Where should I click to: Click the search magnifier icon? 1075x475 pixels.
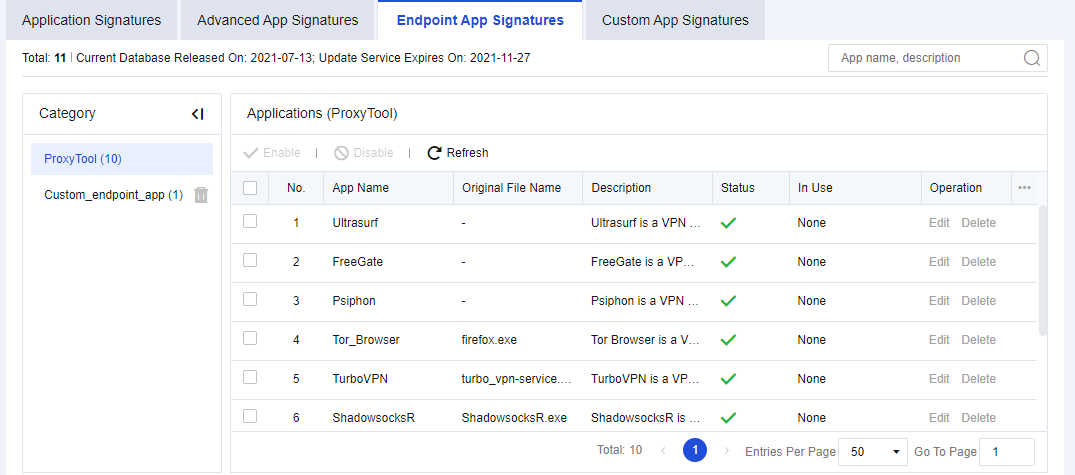tap(1032, 58)
